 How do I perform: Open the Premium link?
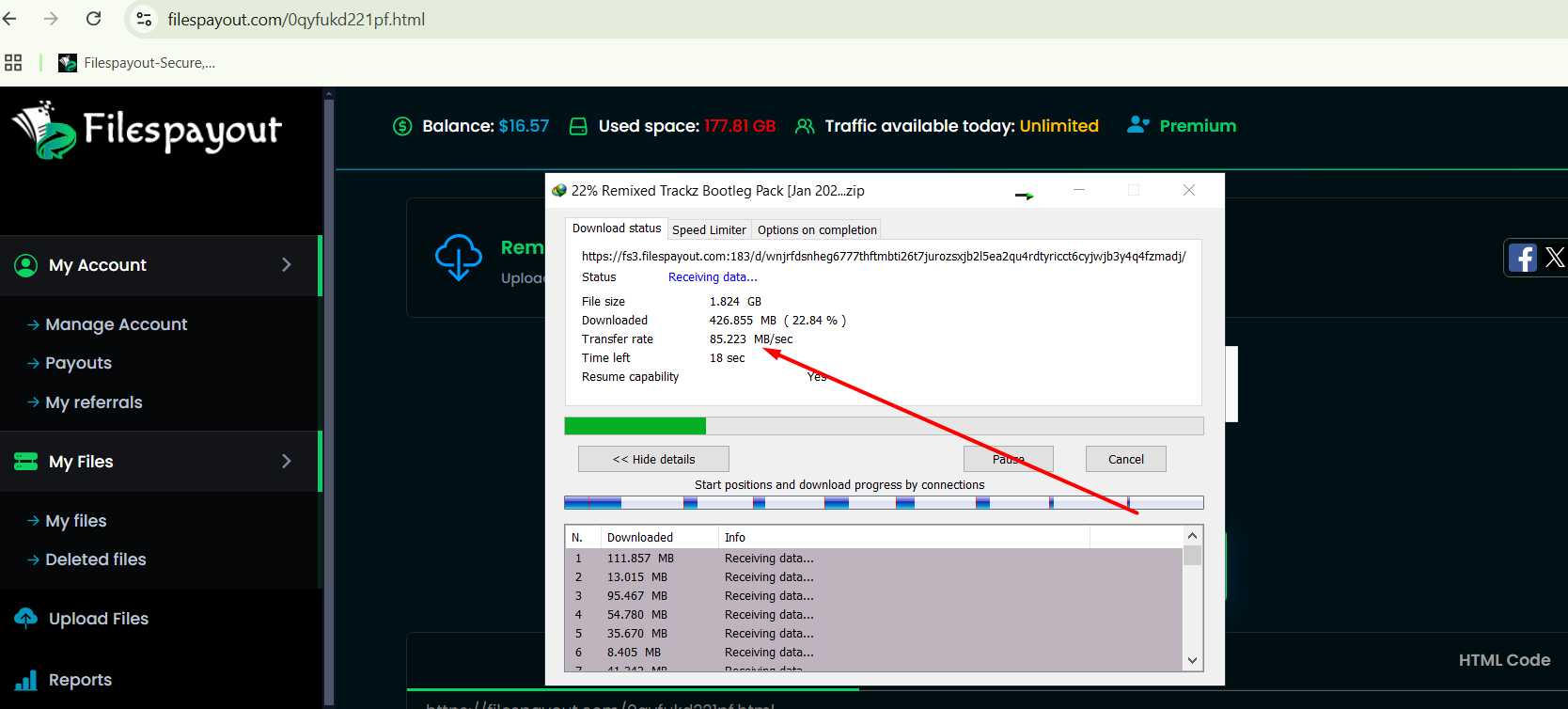coord(1198,126)
